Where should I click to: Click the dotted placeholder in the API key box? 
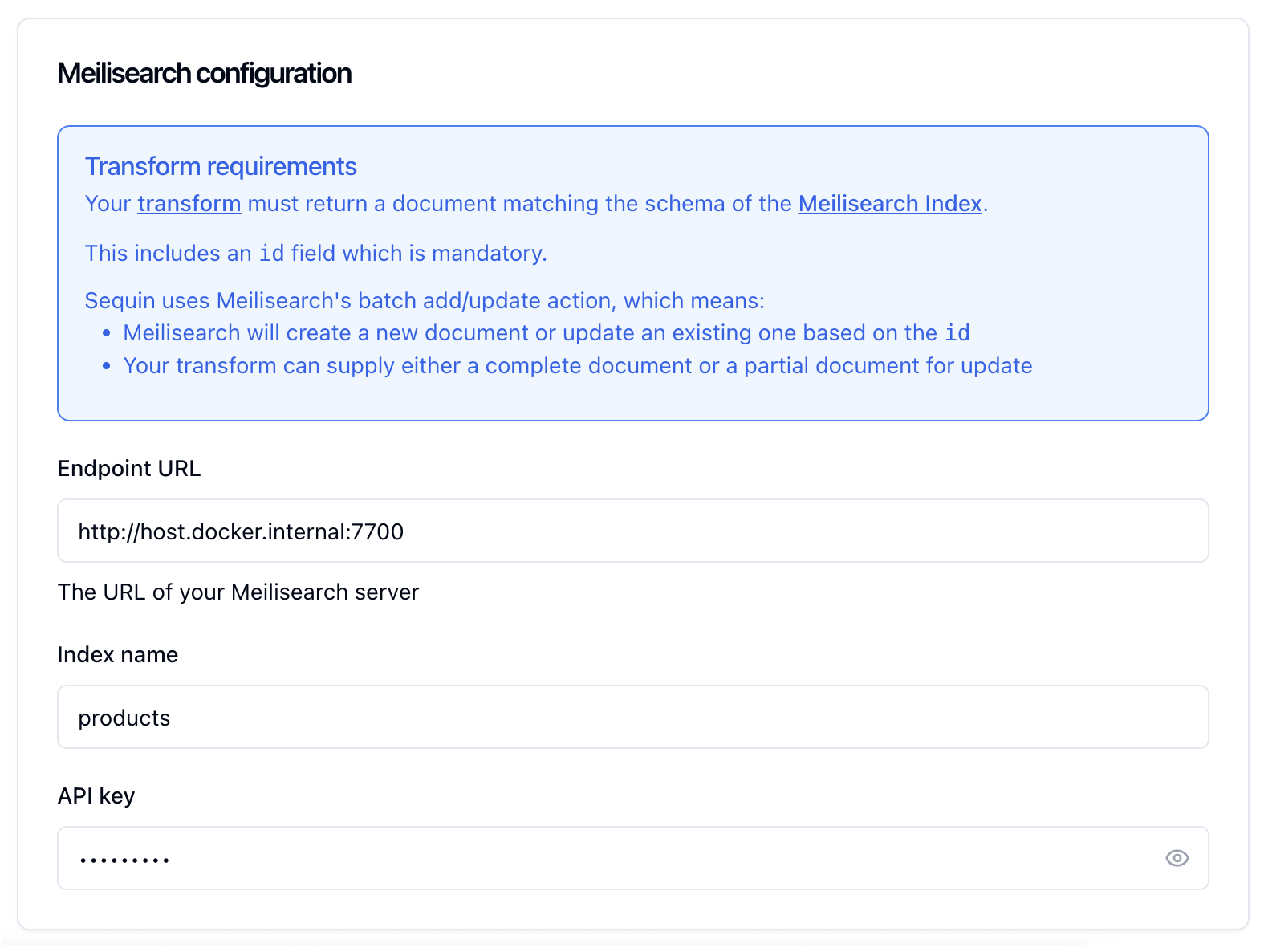[x=124, y=858]
